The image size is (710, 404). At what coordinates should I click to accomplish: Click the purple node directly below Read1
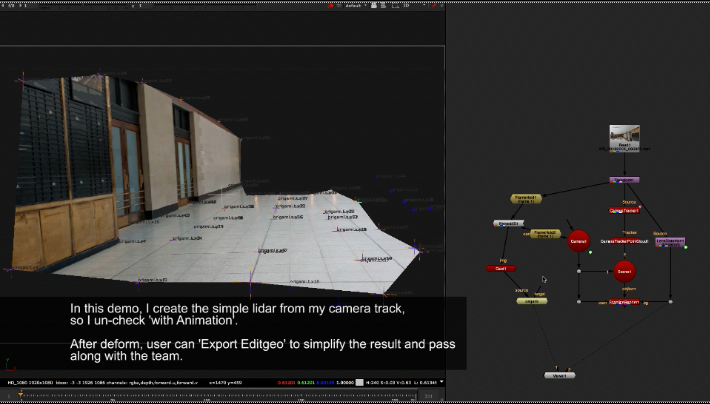pos(624,180)
